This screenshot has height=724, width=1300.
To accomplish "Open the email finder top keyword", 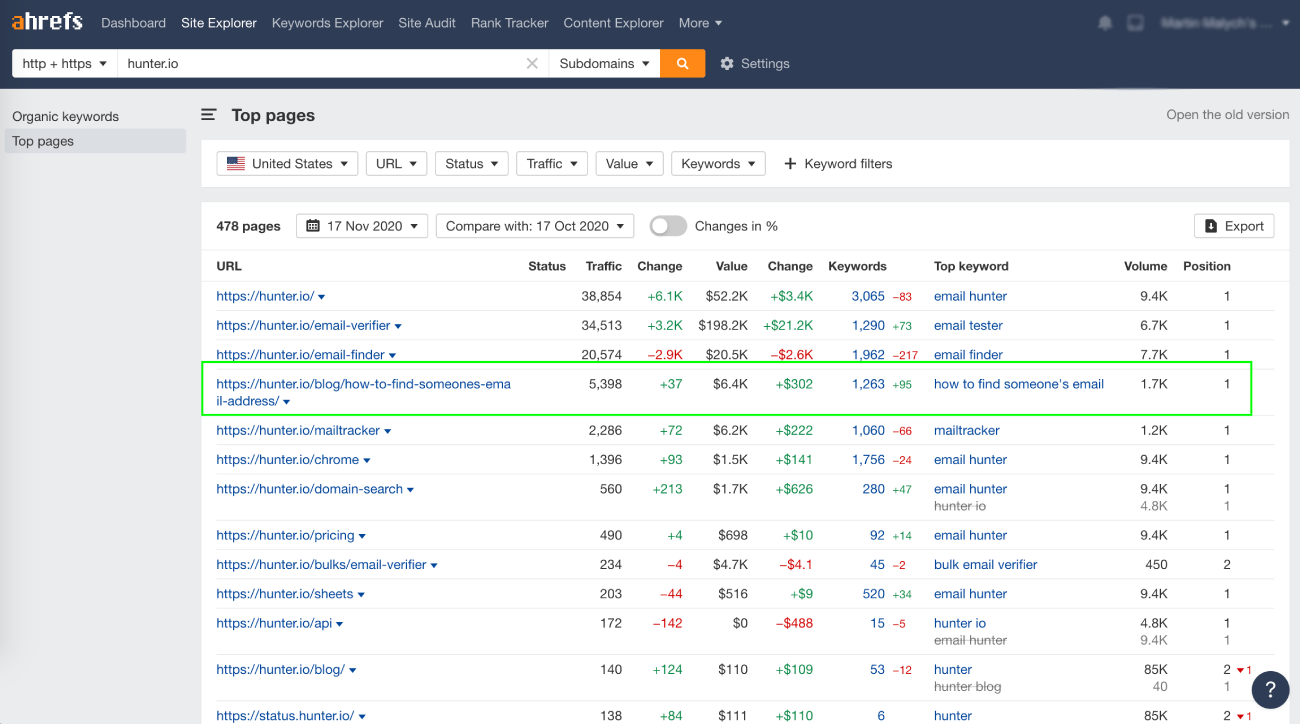I will click(x=968, y=354).
